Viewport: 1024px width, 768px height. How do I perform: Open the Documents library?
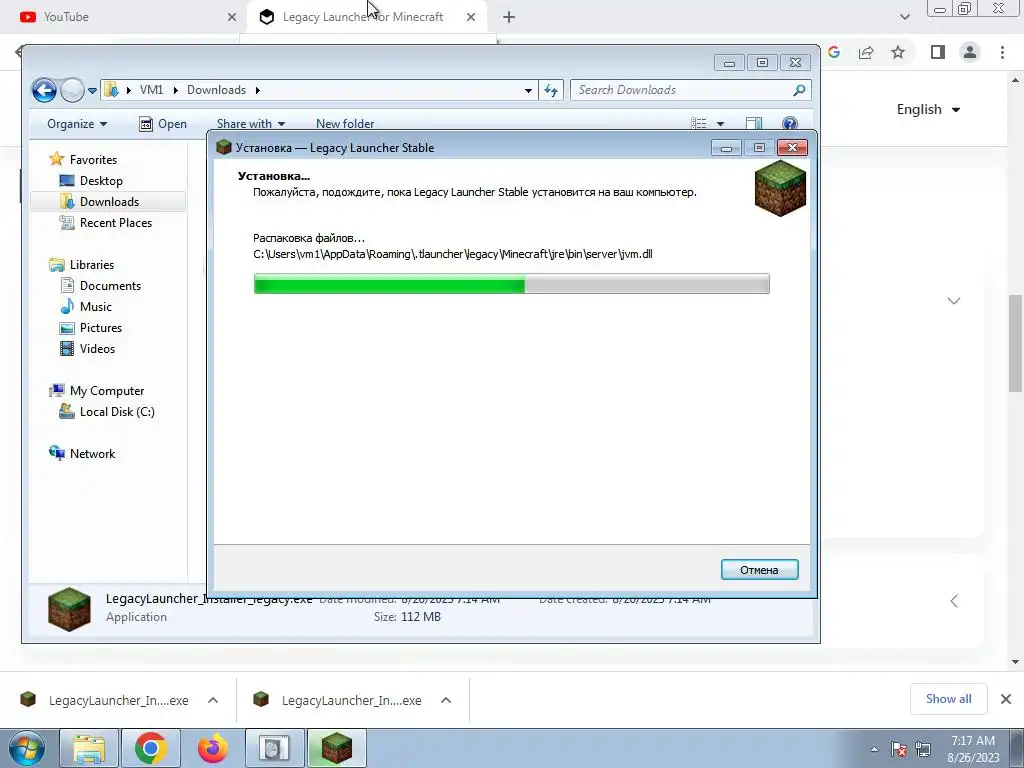pyautogui.click(x=100, y=285)
